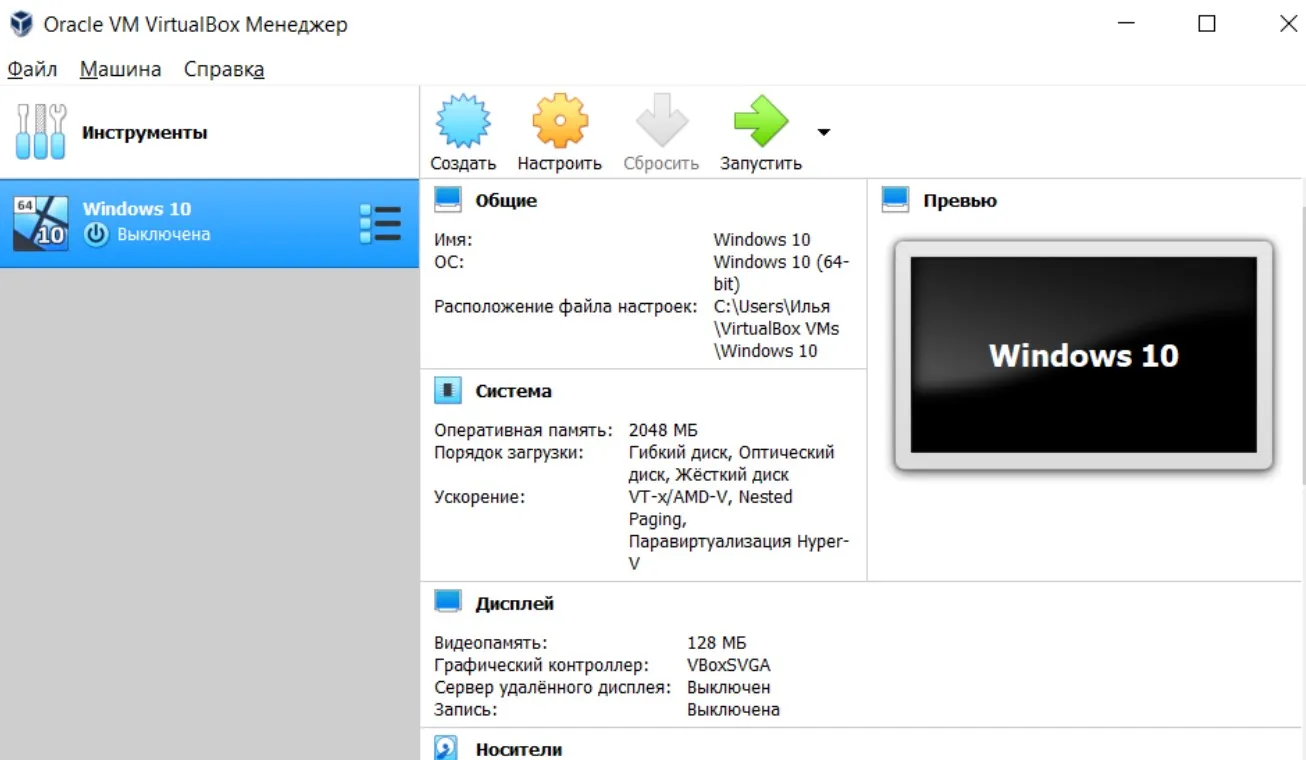Click the power state icon beside Выключена
1306x760 pixels.
click(x=96, y=235)
